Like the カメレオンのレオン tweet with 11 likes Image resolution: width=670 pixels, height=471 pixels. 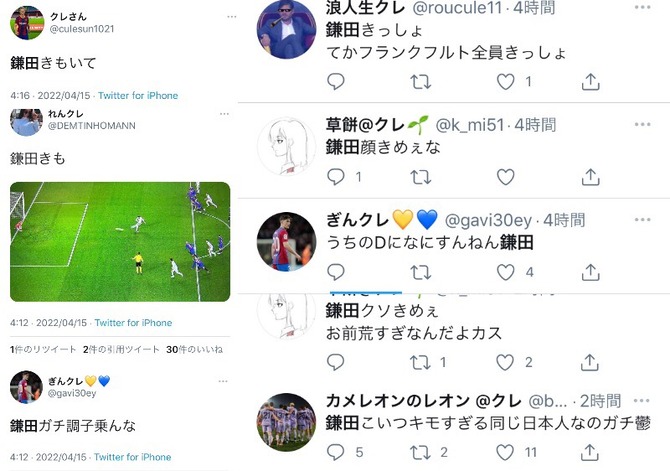coord(505,452)
